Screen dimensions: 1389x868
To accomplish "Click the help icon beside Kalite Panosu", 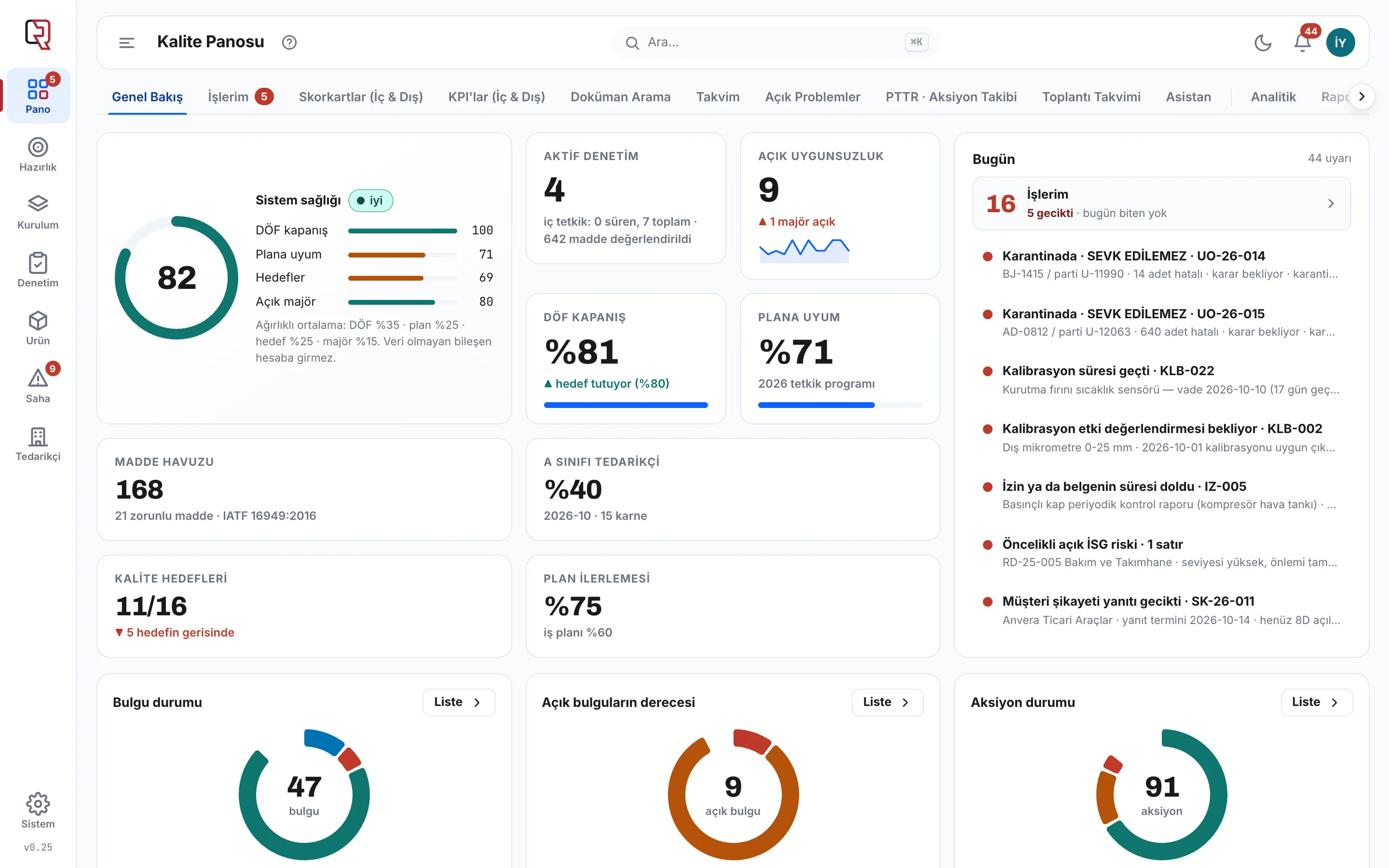I will [x=289, y=42].
